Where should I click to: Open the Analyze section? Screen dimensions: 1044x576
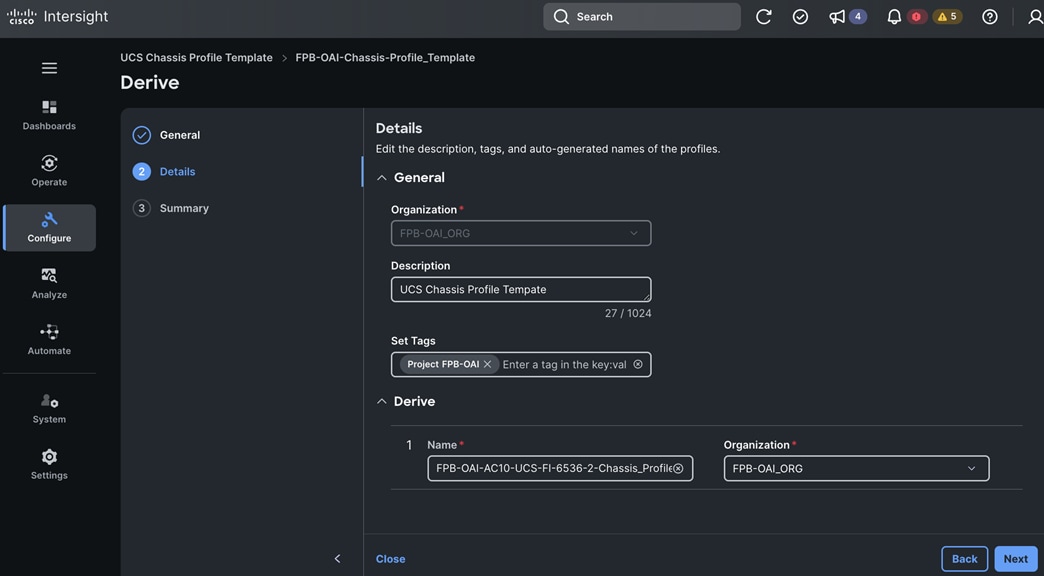(x=49, y=284)
